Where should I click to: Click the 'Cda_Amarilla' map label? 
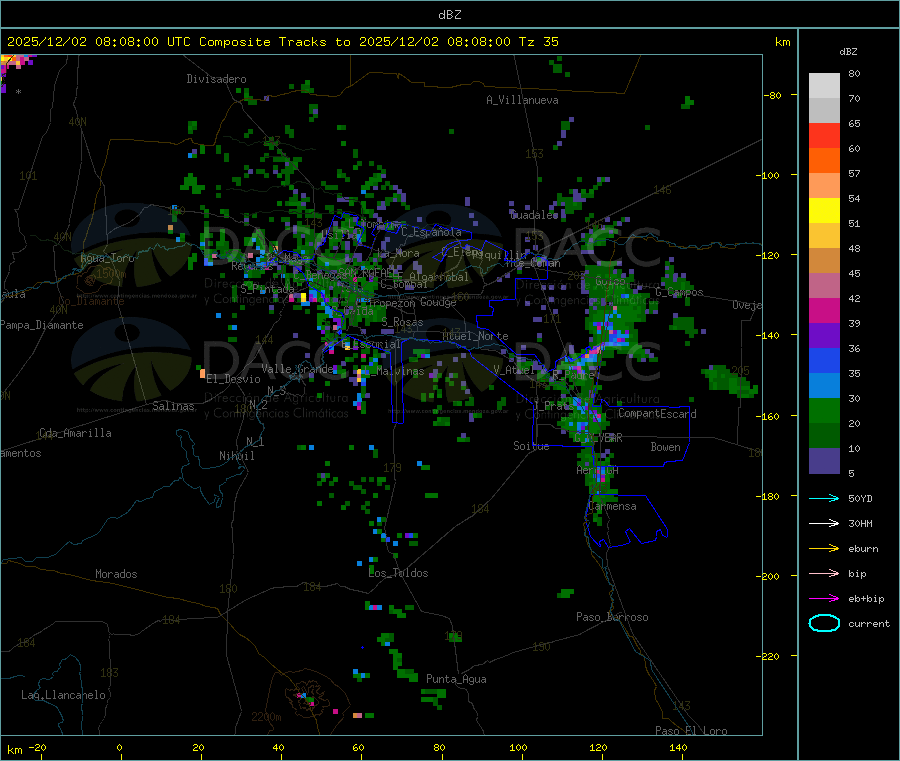click(x=75, y=433)
